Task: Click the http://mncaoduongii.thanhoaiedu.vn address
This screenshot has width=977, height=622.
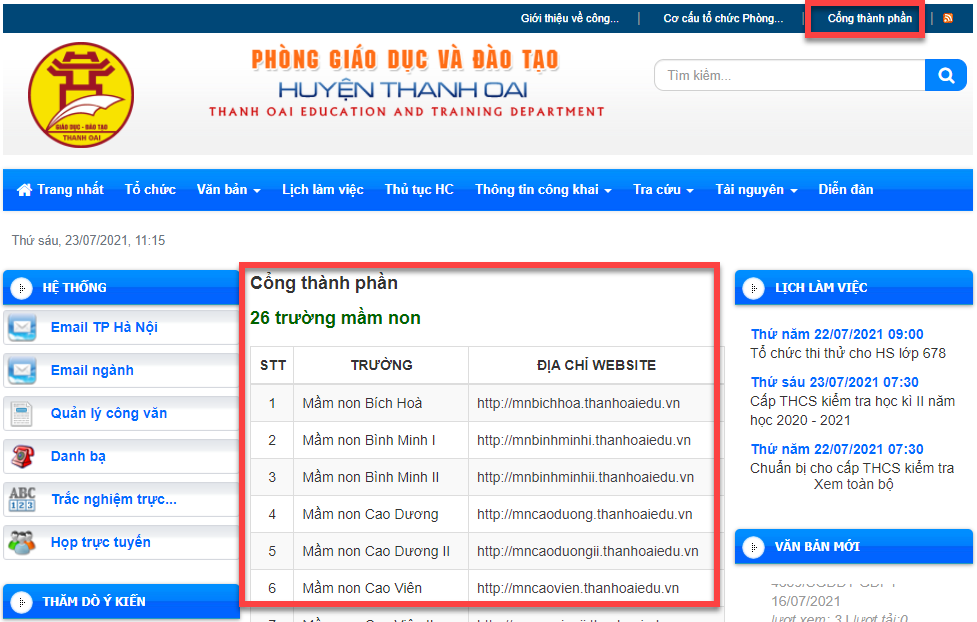Action: click(588, 552)
